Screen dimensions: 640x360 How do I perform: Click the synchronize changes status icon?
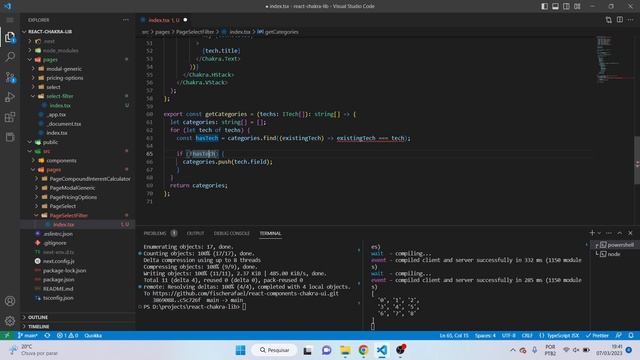click(x=47, y=336)
